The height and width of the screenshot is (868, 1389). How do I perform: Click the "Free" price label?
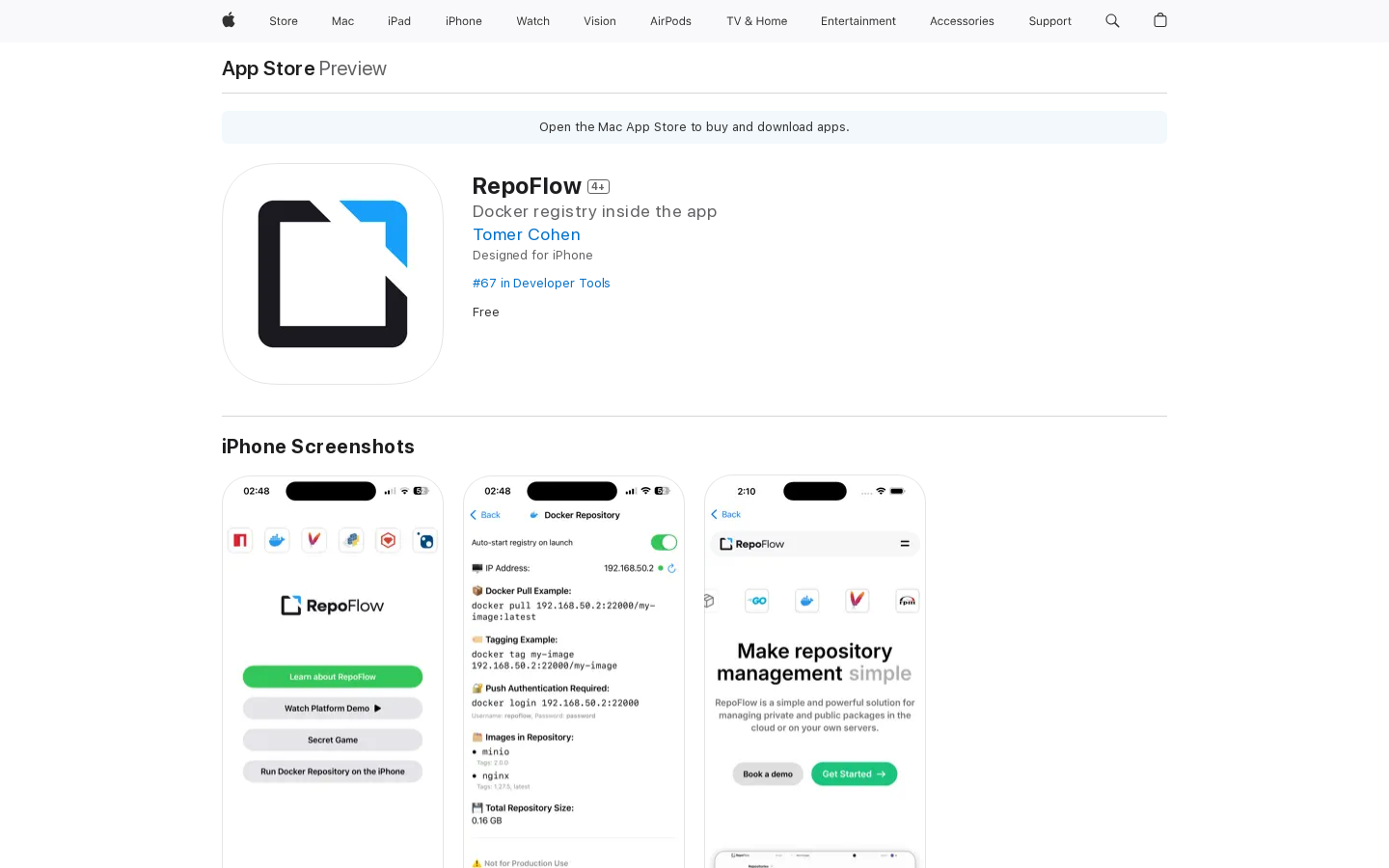pyautogui.click(x=486, y=312)
